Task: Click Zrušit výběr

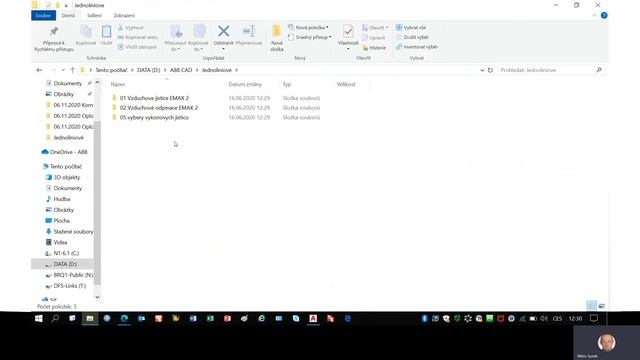Action: 412,37
